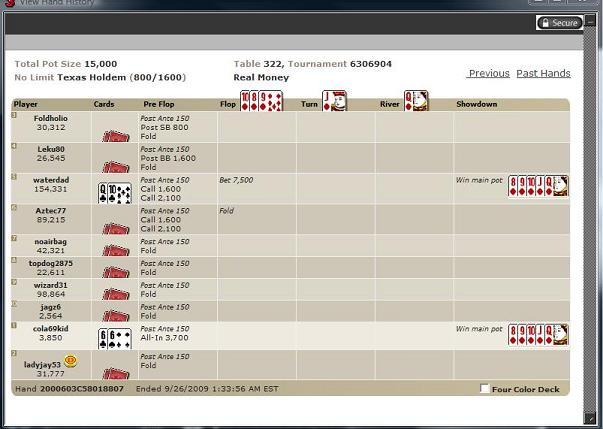Click the flop cards in header

[262, 101]
